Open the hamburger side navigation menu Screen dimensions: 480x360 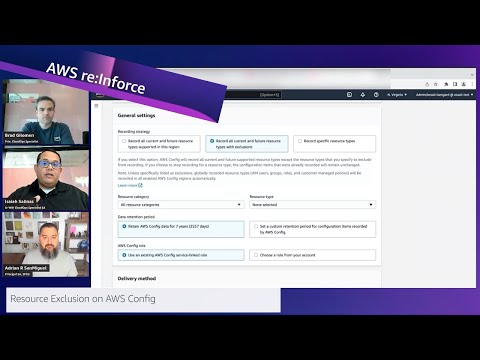click(x=96, y=106)
